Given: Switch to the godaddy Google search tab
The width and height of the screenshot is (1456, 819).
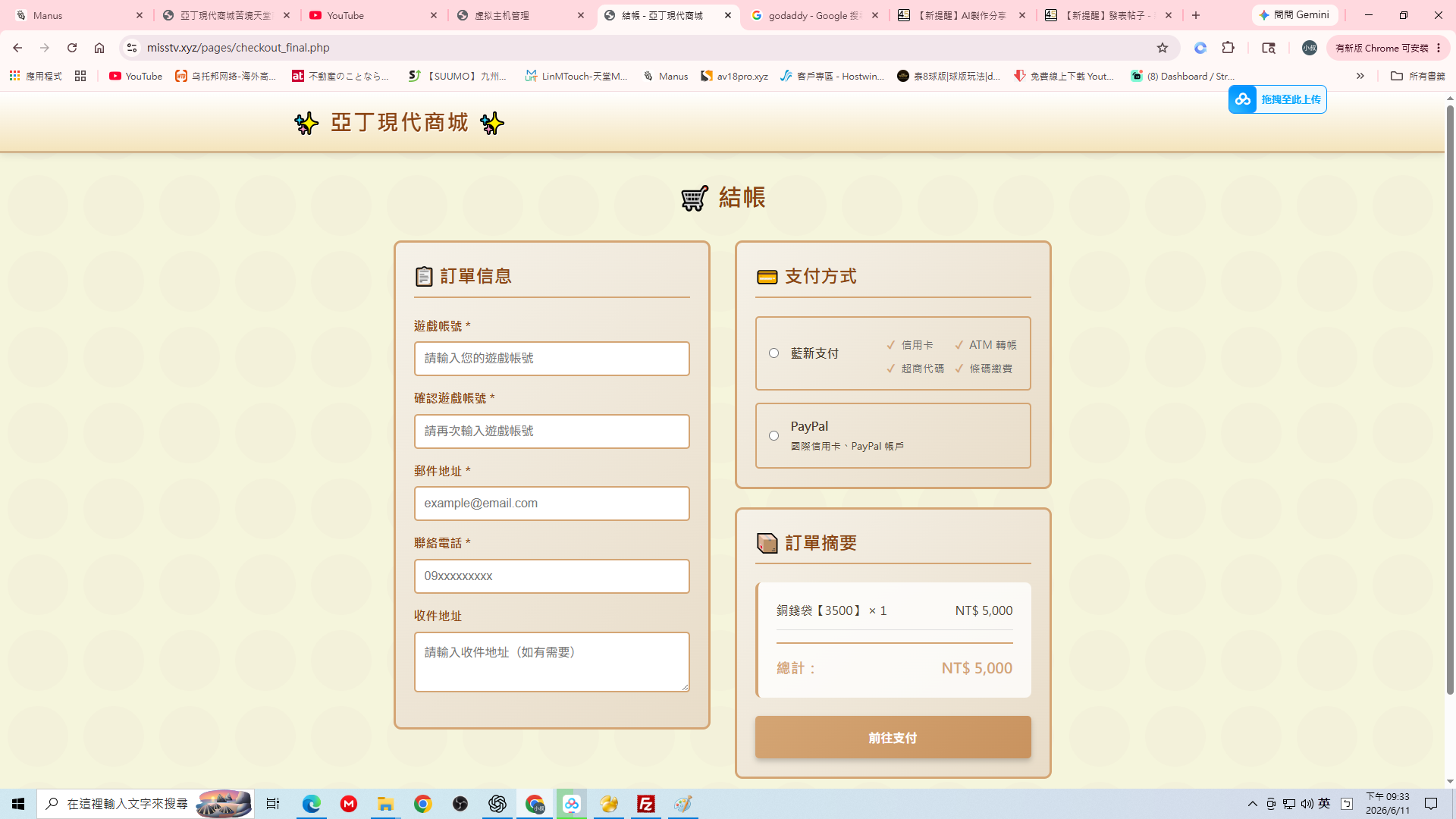Looking at the screenshot, I should click(815, 15).
